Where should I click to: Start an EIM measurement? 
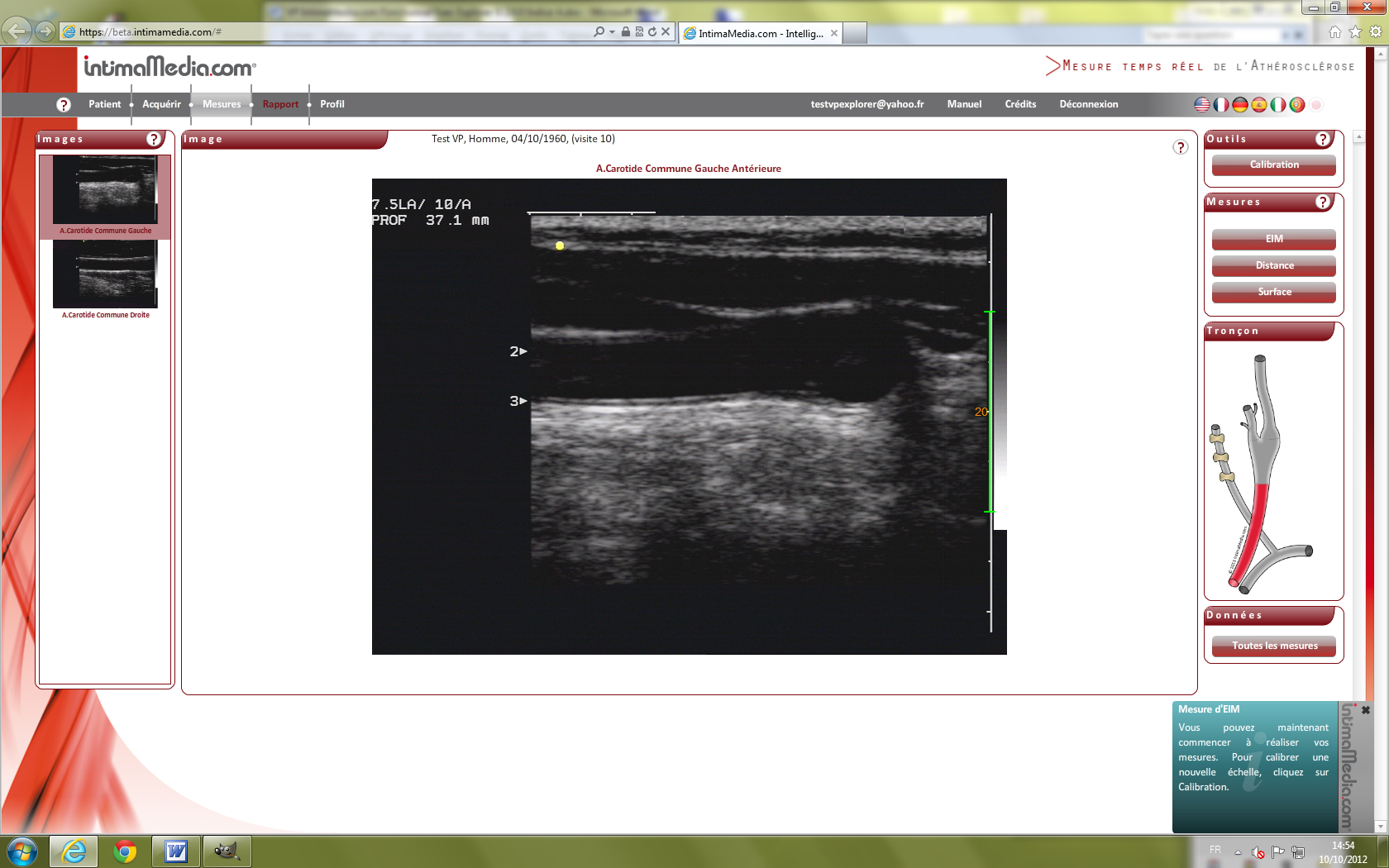coord(1273,239)
